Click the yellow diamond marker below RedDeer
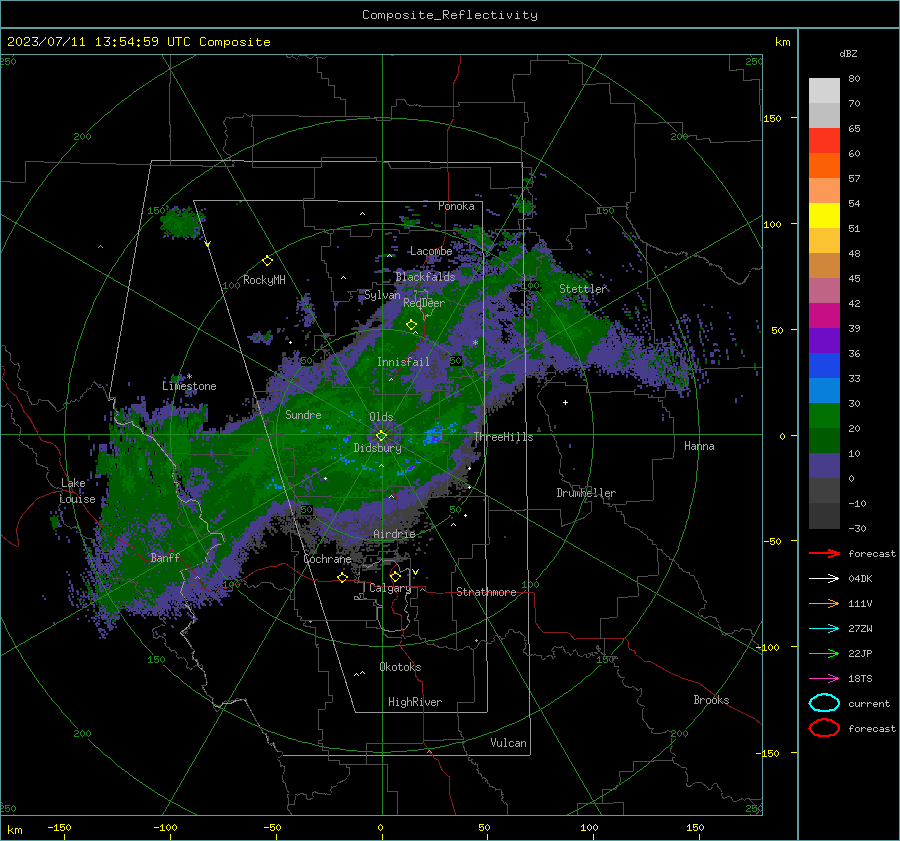Screen dimensions: 900x841 point(411,325)
